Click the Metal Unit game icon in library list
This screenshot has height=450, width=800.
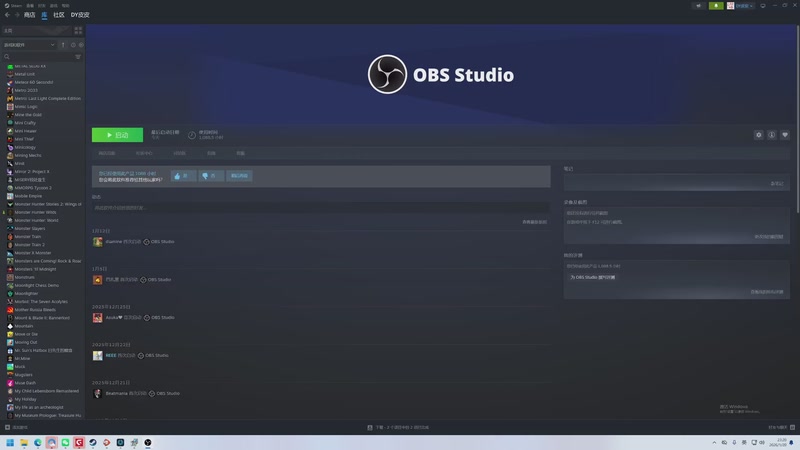pos(10,74)
